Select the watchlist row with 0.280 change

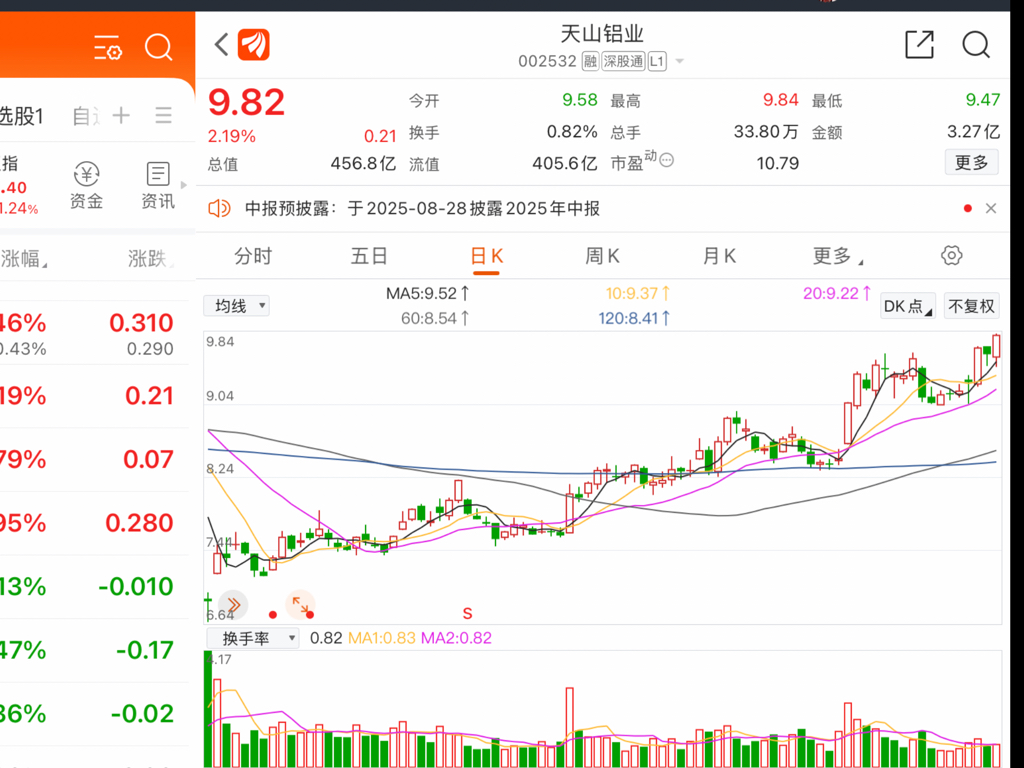tap(95, 522)
